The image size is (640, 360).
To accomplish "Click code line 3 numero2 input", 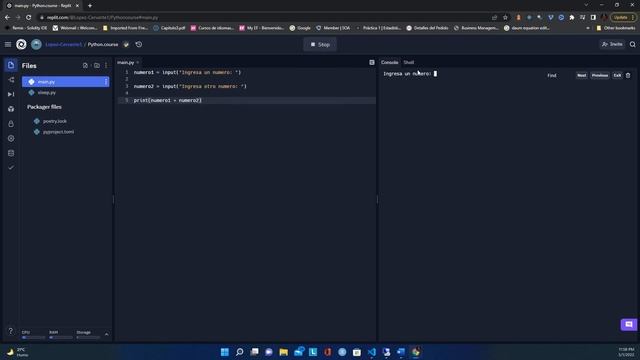I will pyautogui.click(x=190, y=87).
